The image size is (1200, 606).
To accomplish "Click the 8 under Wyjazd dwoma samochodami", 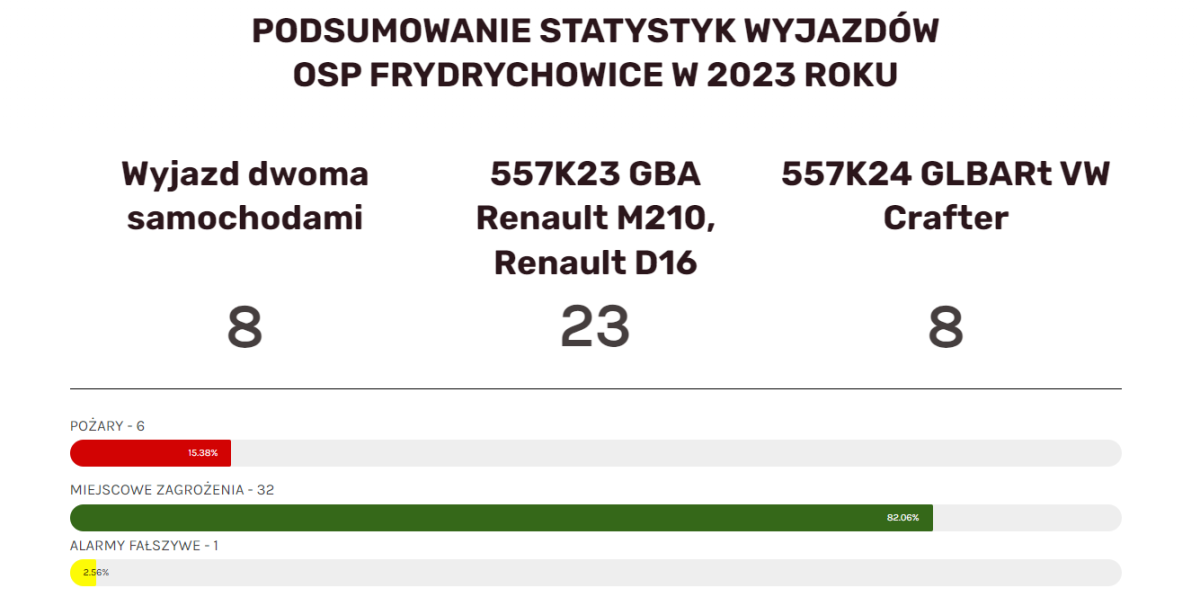I will [x=245, y=327].
